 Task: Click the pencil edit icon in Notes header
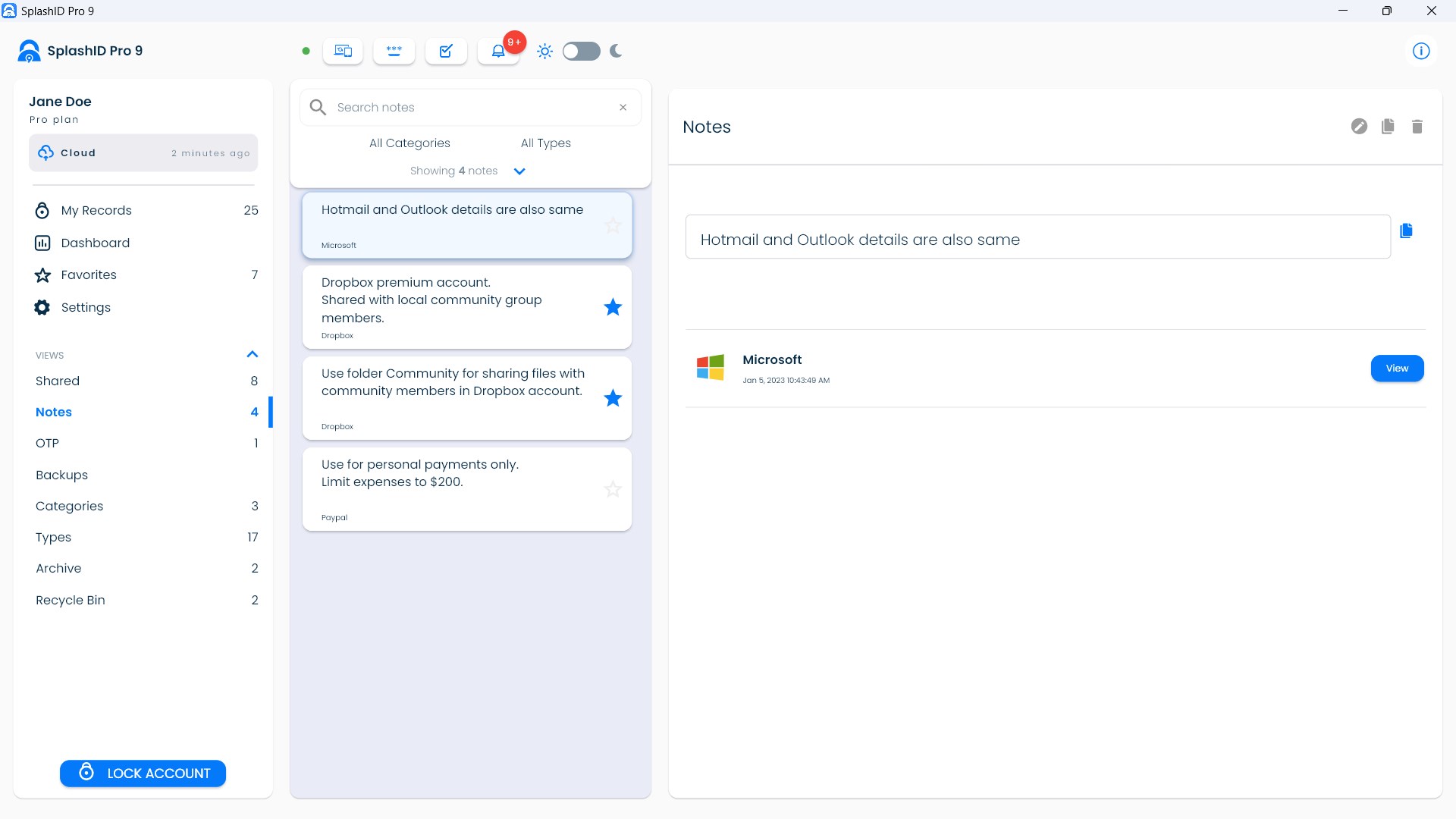tap(1359, 127)
